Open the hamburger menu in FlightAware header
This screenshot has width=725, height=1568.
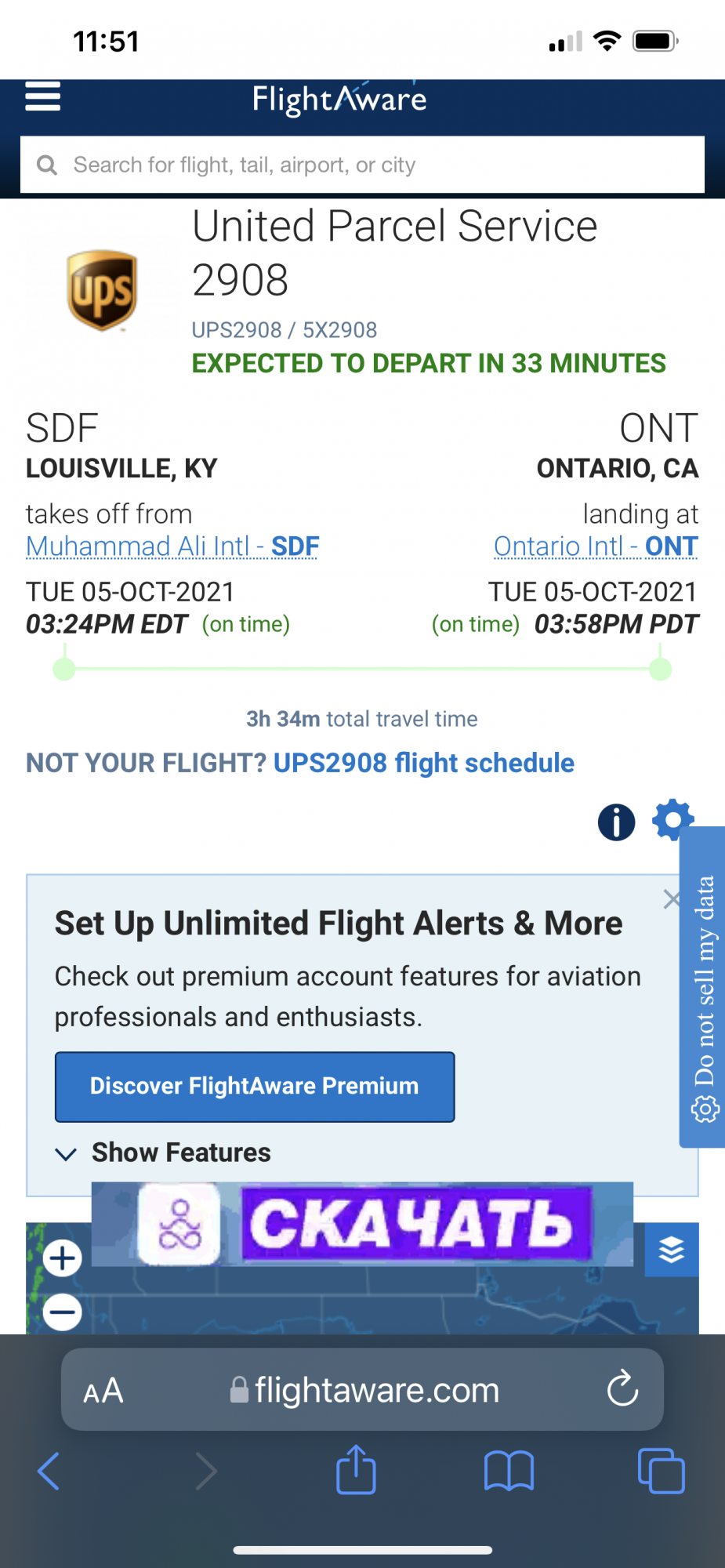coord(43,96)
